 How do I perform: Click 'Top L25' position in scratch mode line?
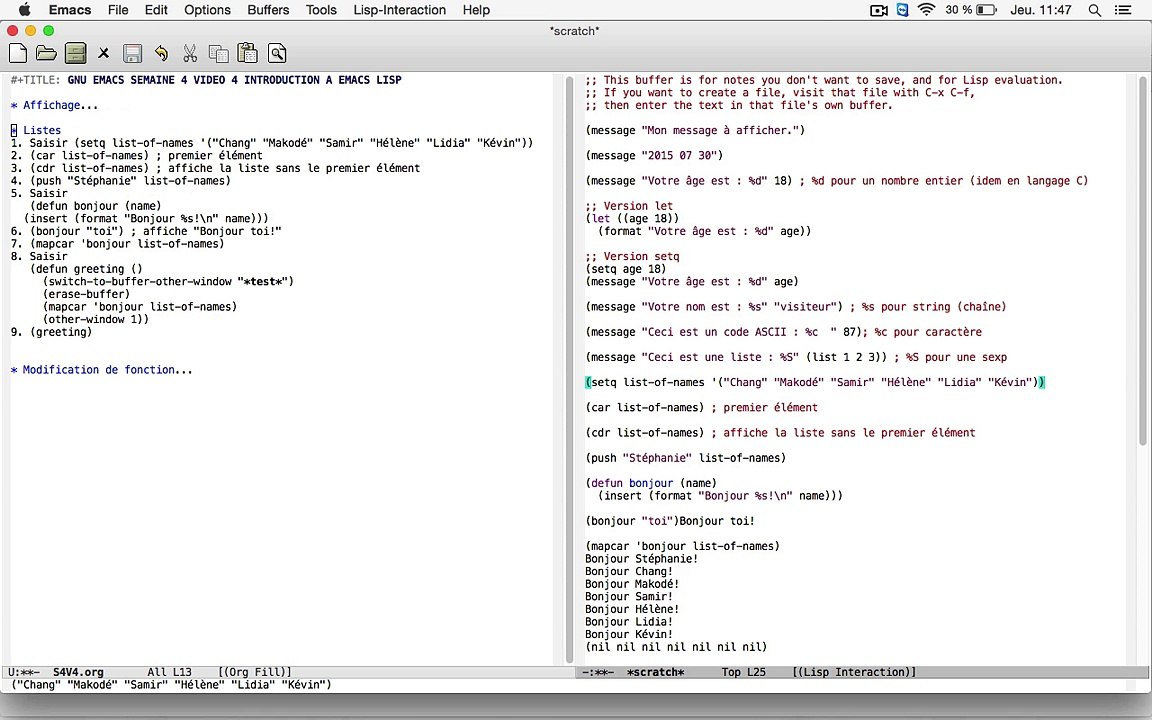pyautogui.click(x=744, y=672)
